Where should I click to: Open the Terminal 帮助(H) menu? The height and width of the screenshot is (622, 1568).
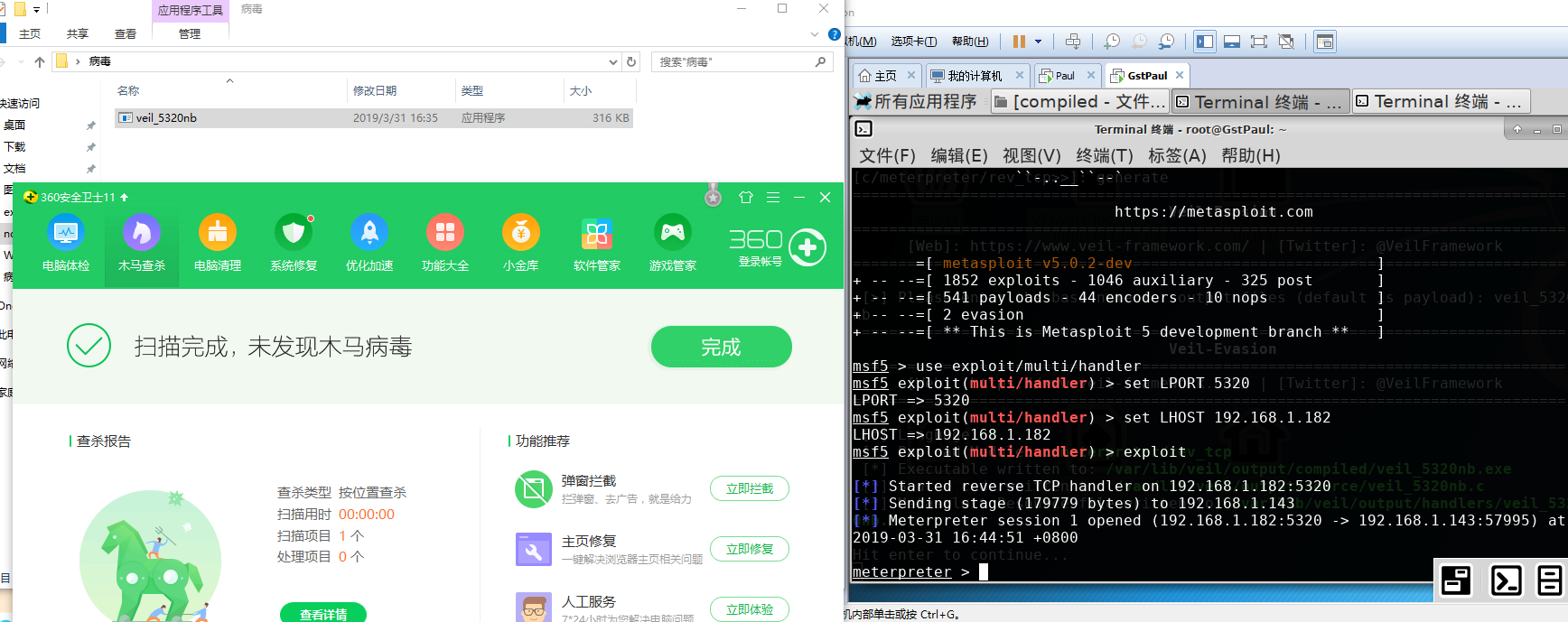1251,155
